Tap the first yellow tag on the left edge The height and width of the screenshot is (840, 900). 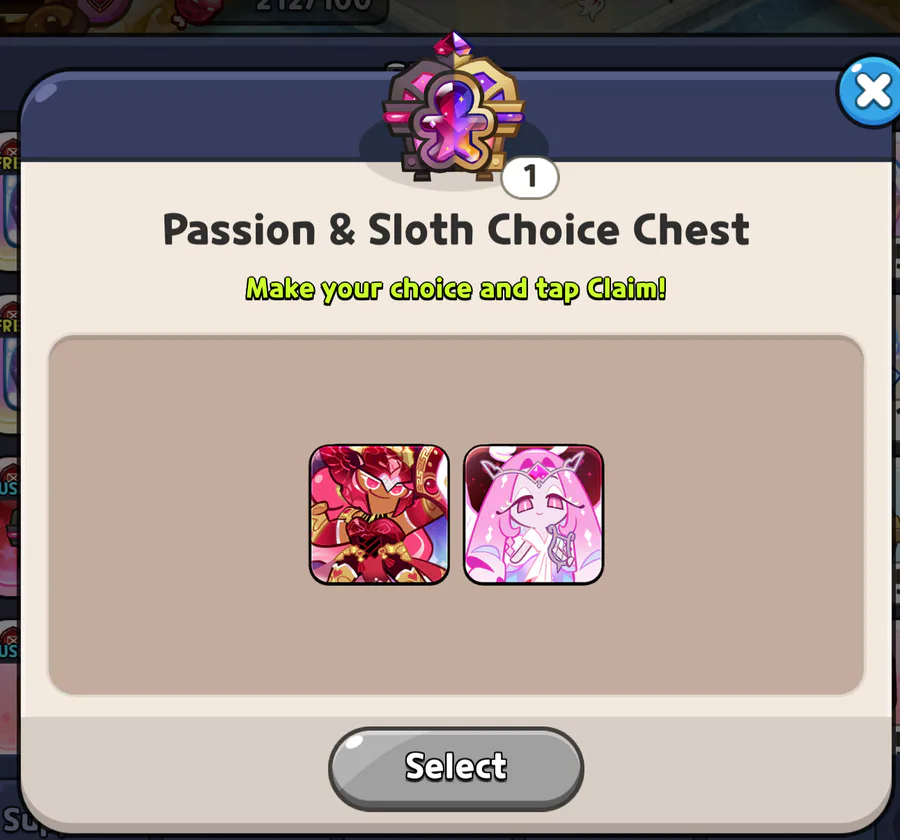[9, 162]
